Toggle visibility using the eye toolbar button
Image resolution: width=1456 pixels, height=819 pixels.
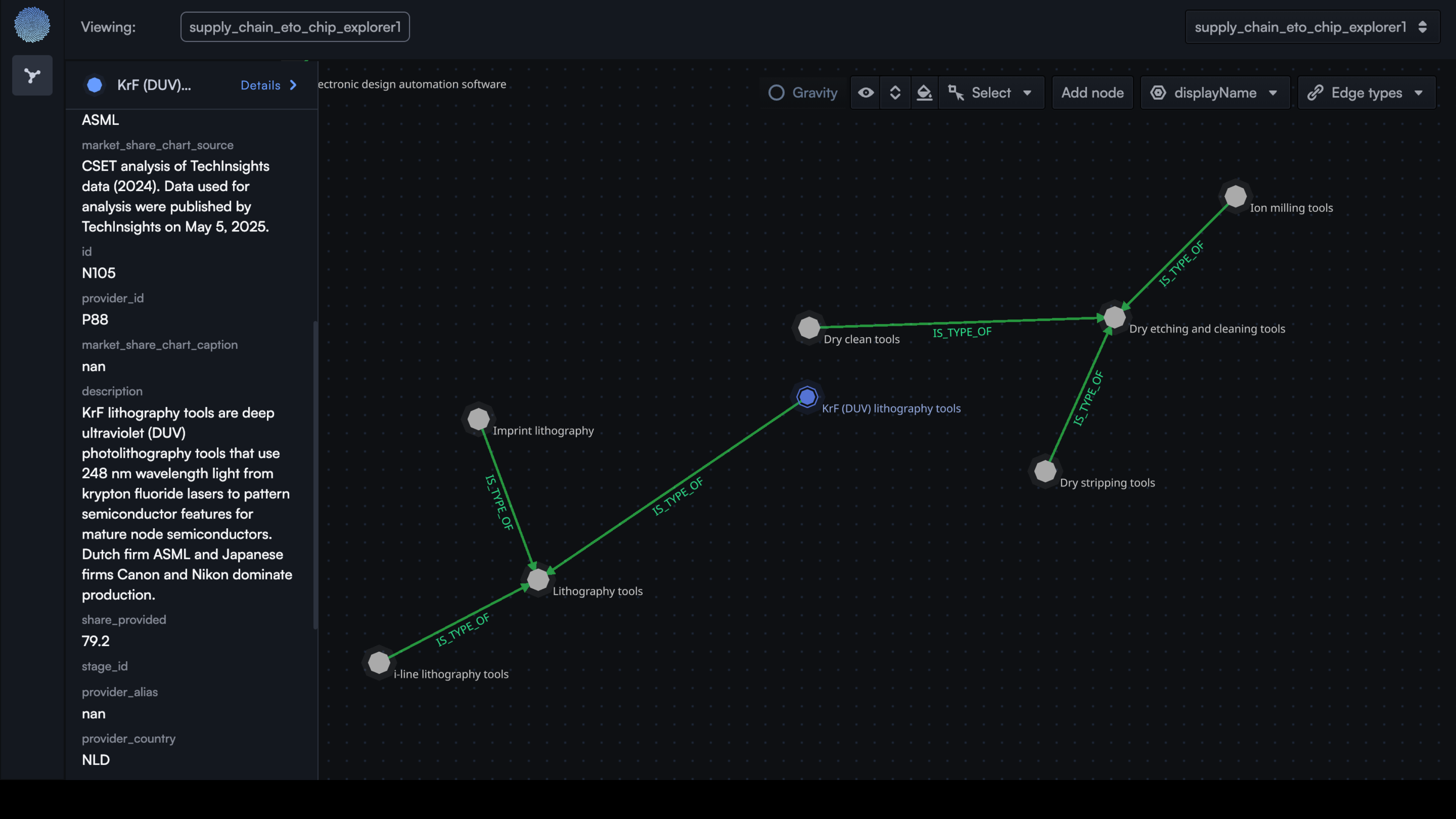pyautogui.click(x=865, y=92)
